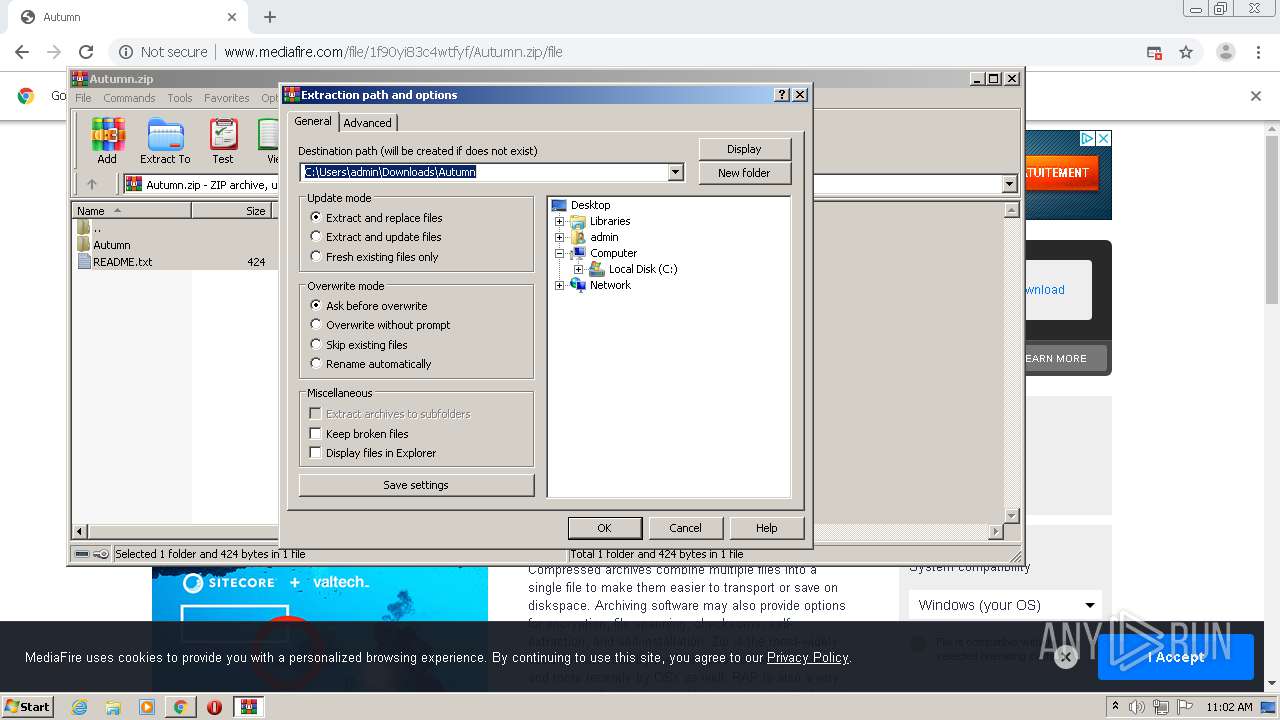This screenshot has width=1280, height=720.
Task: Open the Privacy Policy link
Action: tap(807, 657)
